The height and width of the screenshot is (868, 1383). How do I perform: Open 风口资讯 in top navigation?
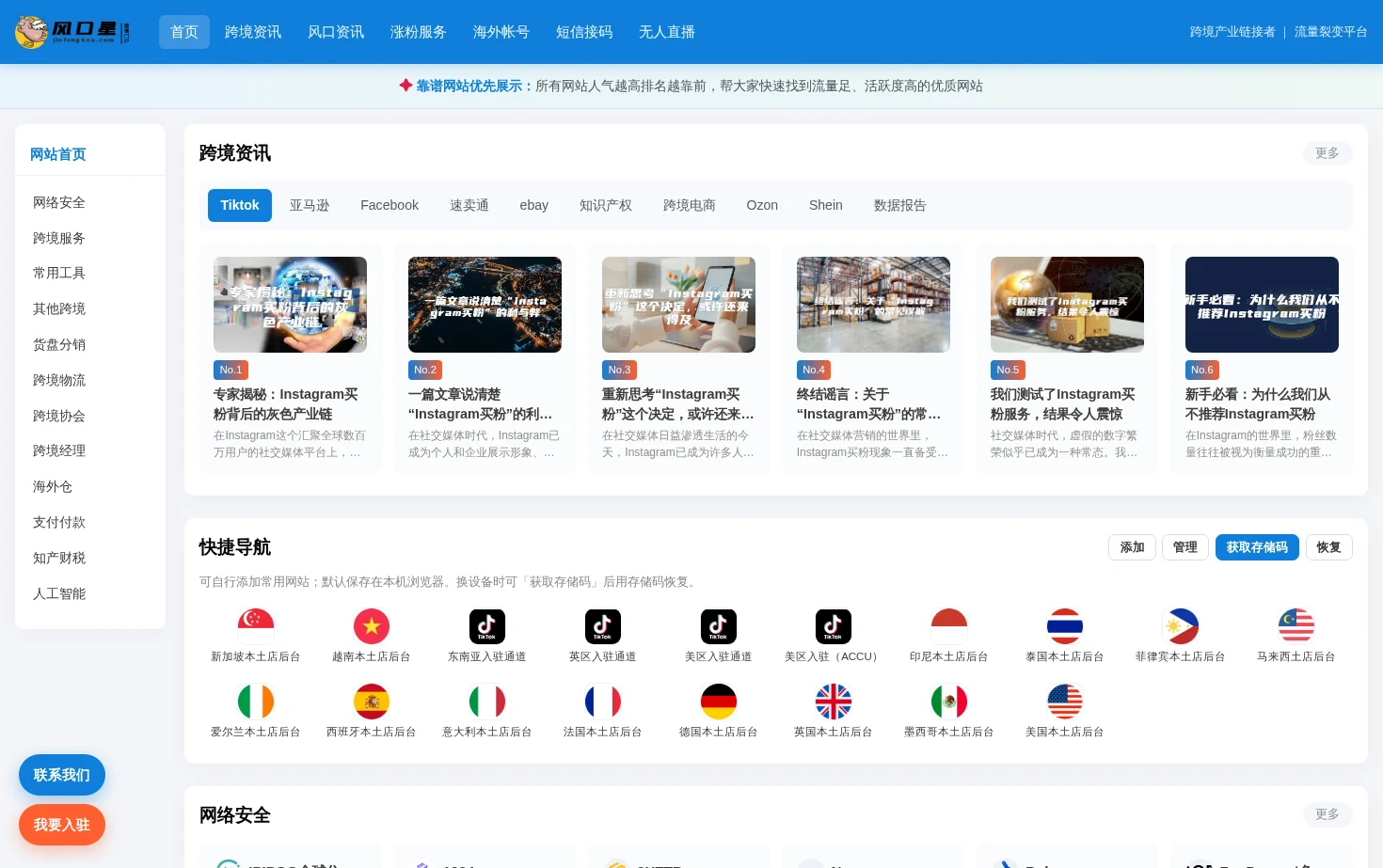point(336,32)
